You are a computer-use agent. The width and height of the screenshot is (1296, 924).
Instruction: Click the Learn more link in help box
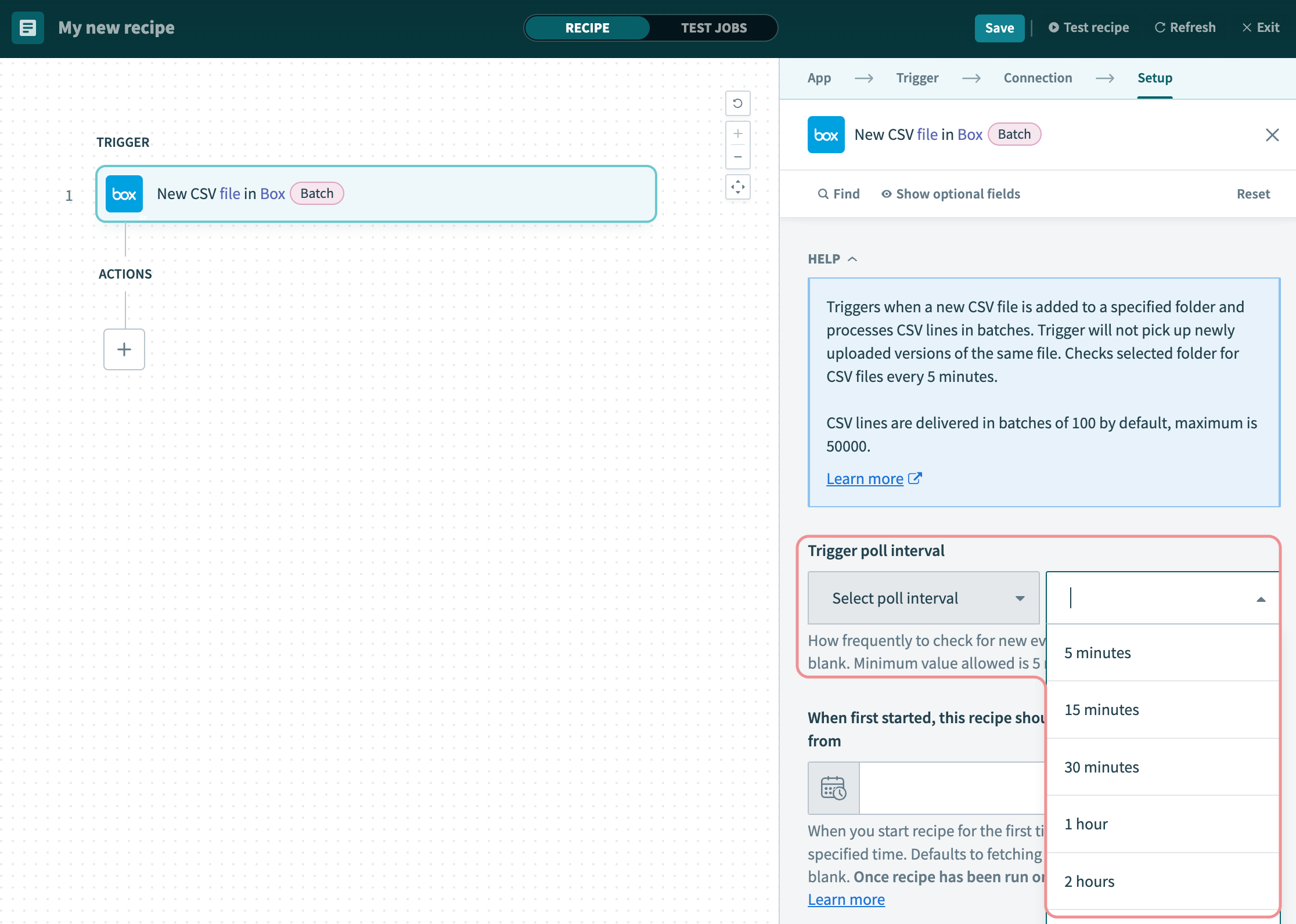click(863, 478)
